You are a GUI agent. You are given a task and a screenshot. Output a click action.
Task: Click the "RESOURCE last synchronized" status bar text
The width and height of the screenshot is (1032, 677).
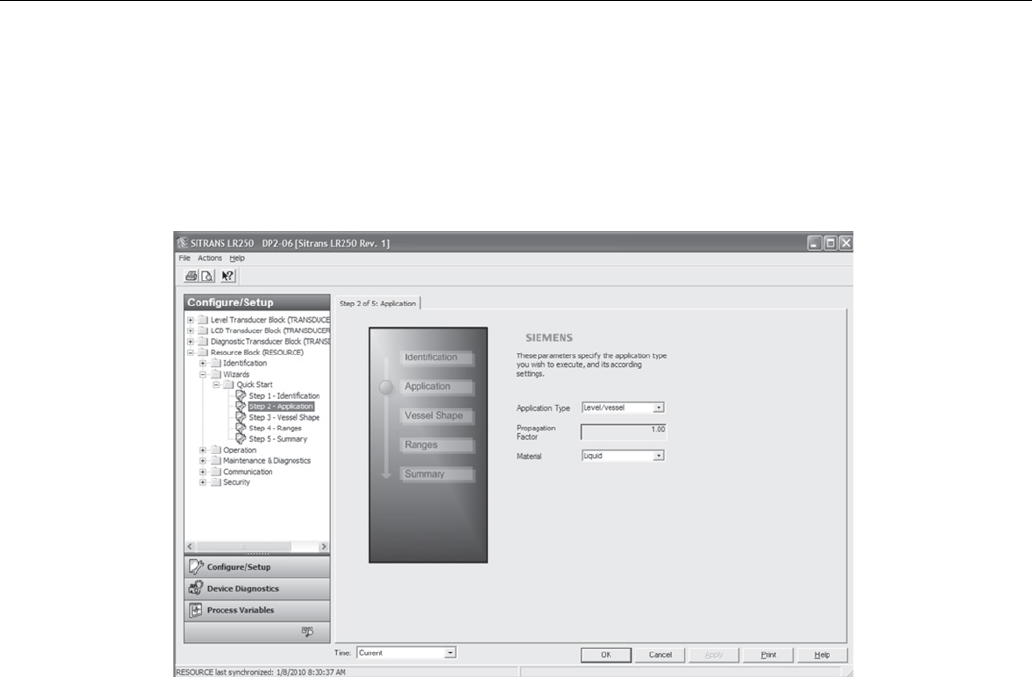[x=261, y=672]
